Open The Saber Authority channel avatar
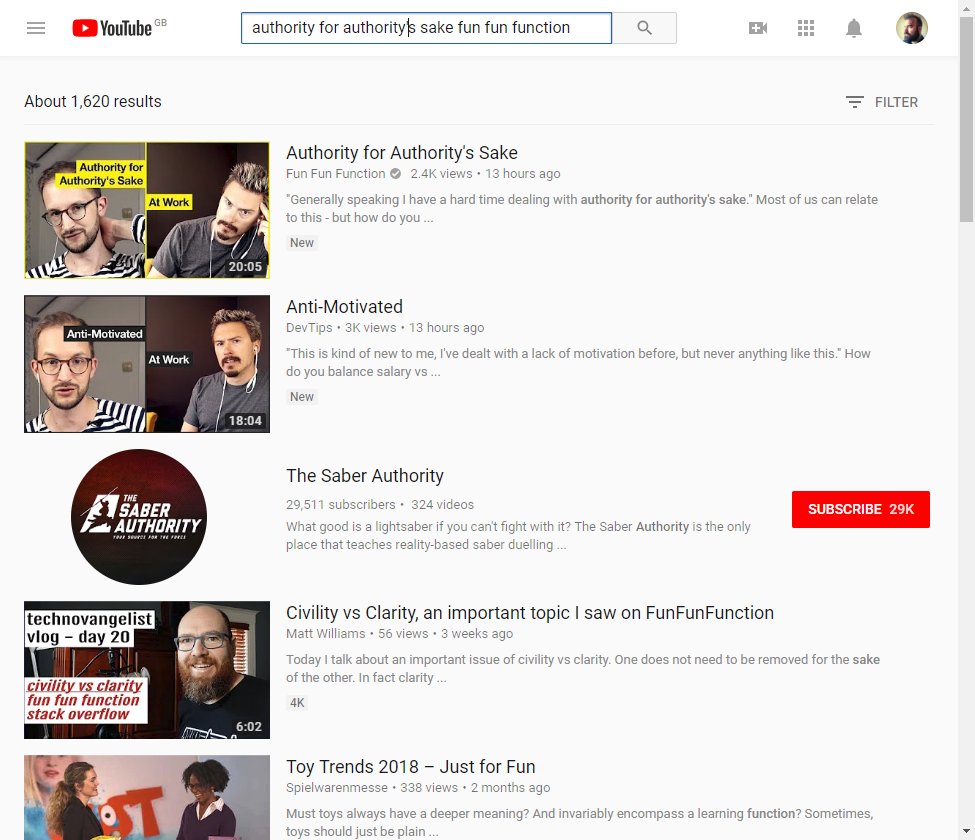 pyautogui.click(x=139, y=517)
